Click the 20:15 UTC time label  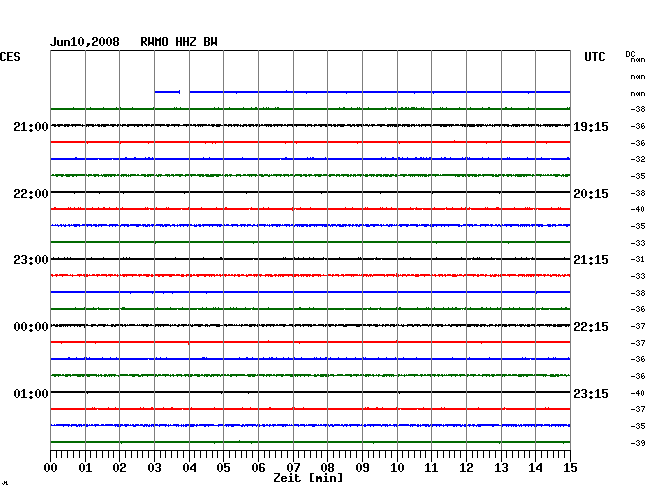pyautogui.click(x=591, y=194)
